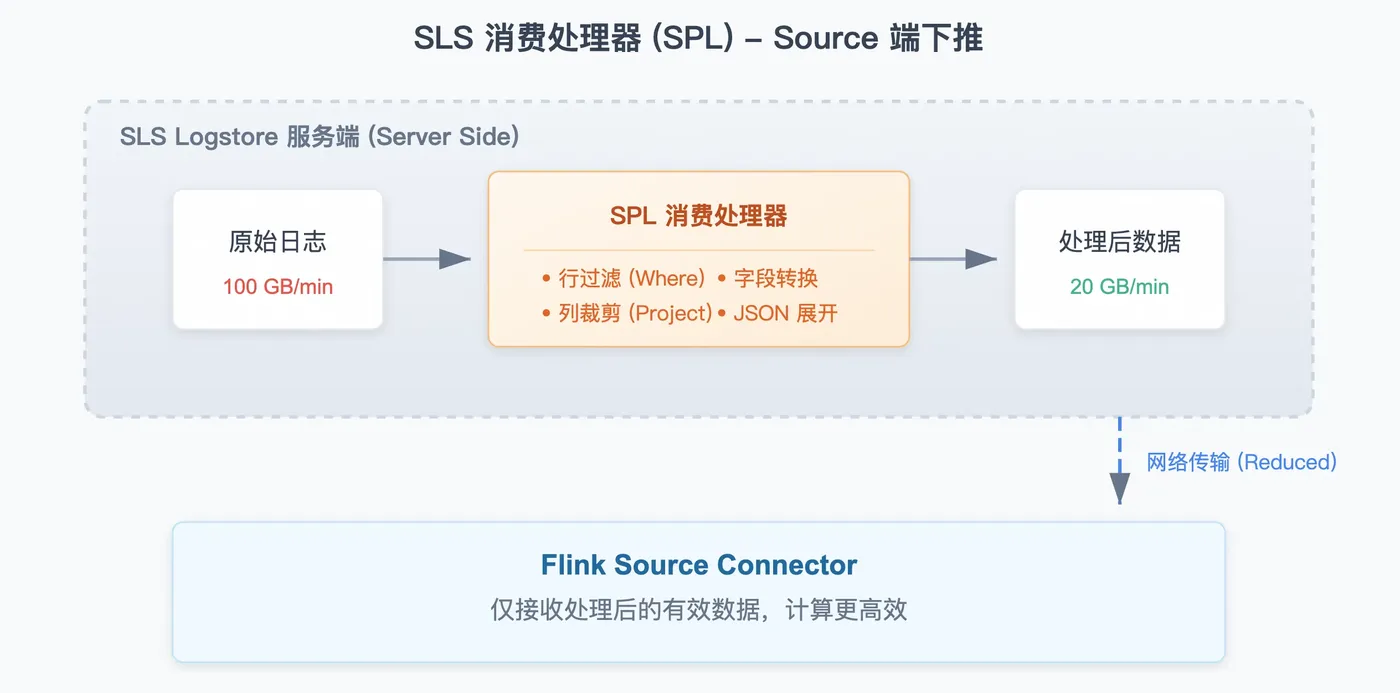Click the JSON 展开 bullet item
The image size is (1400, 693).
[784, 313]
